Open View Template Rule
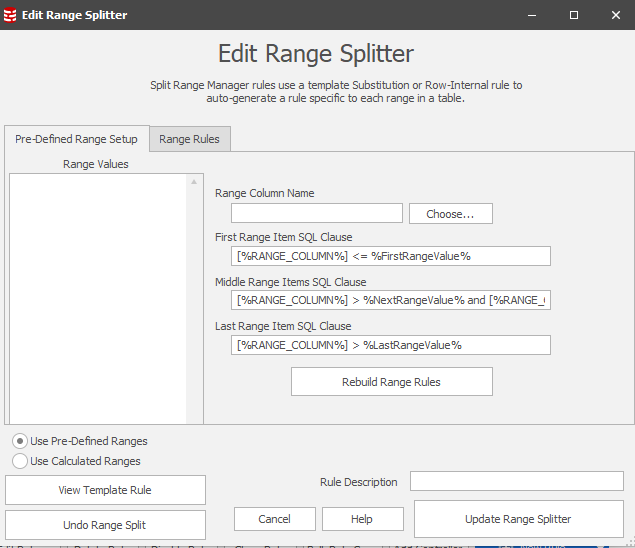Screen dimensions: 635x548 coord(105,490)
